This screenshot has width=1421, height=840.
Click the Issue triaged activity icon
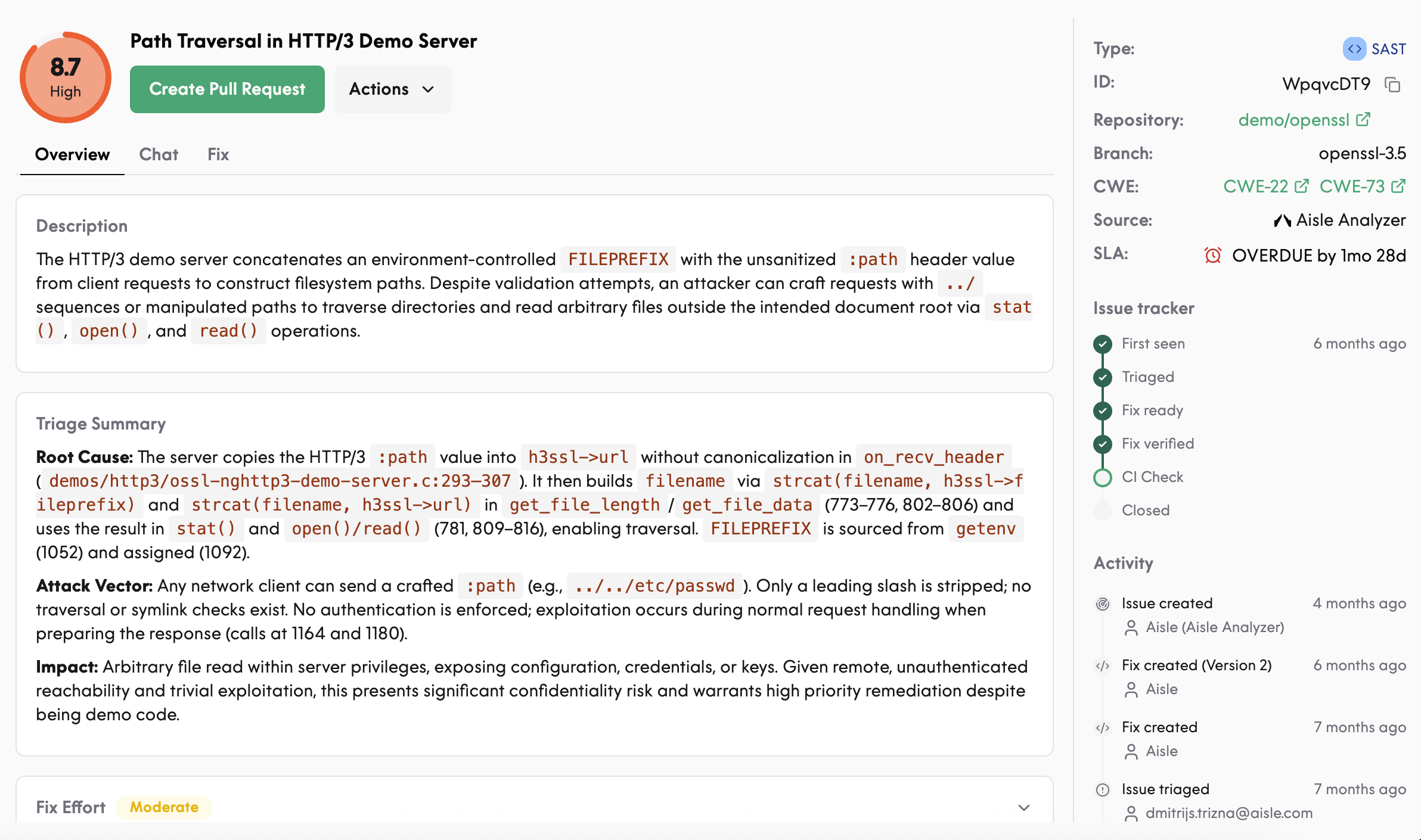[x=1103, y=790]
